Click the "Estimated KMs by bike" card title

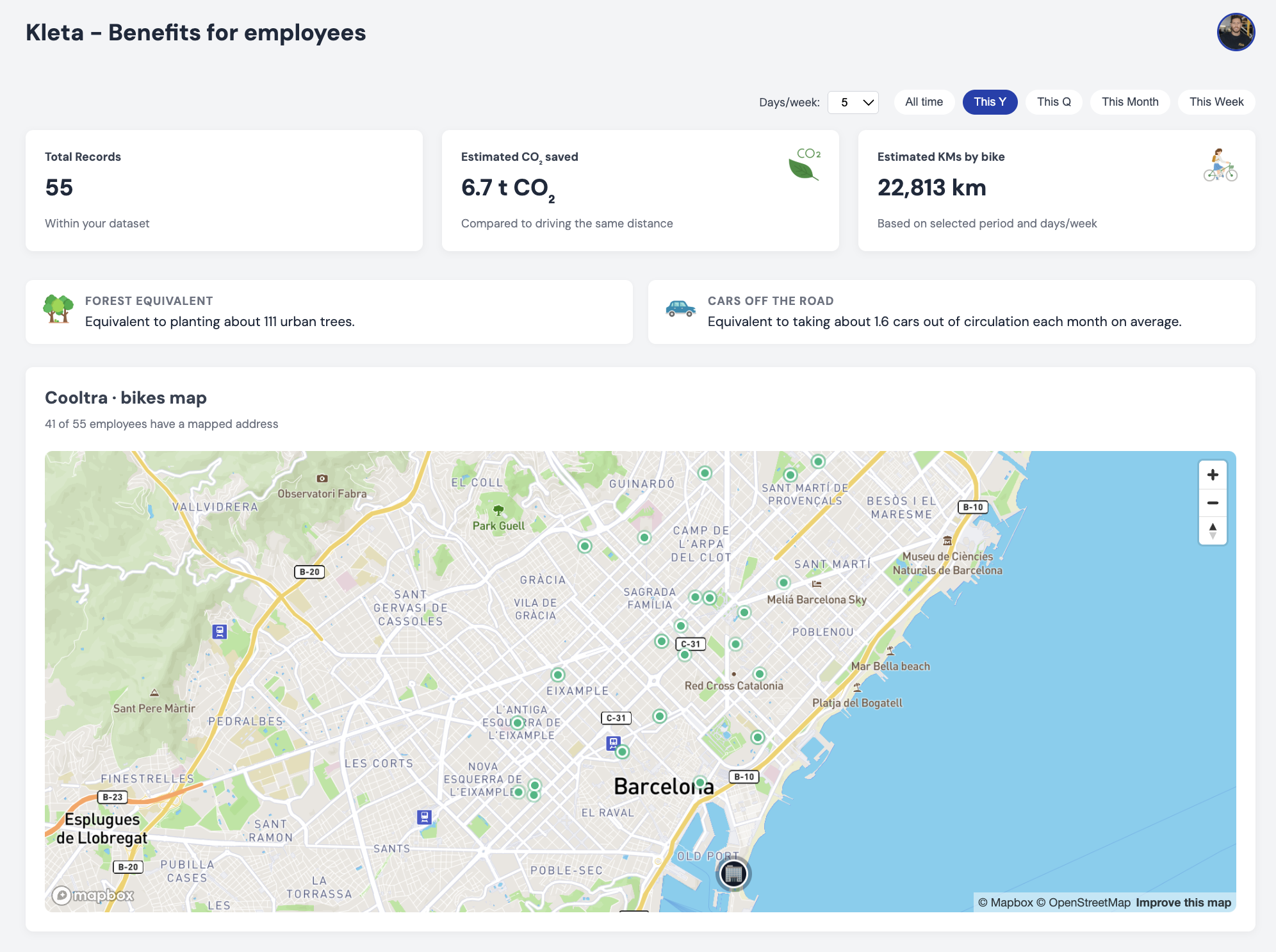tap(941, 157)
